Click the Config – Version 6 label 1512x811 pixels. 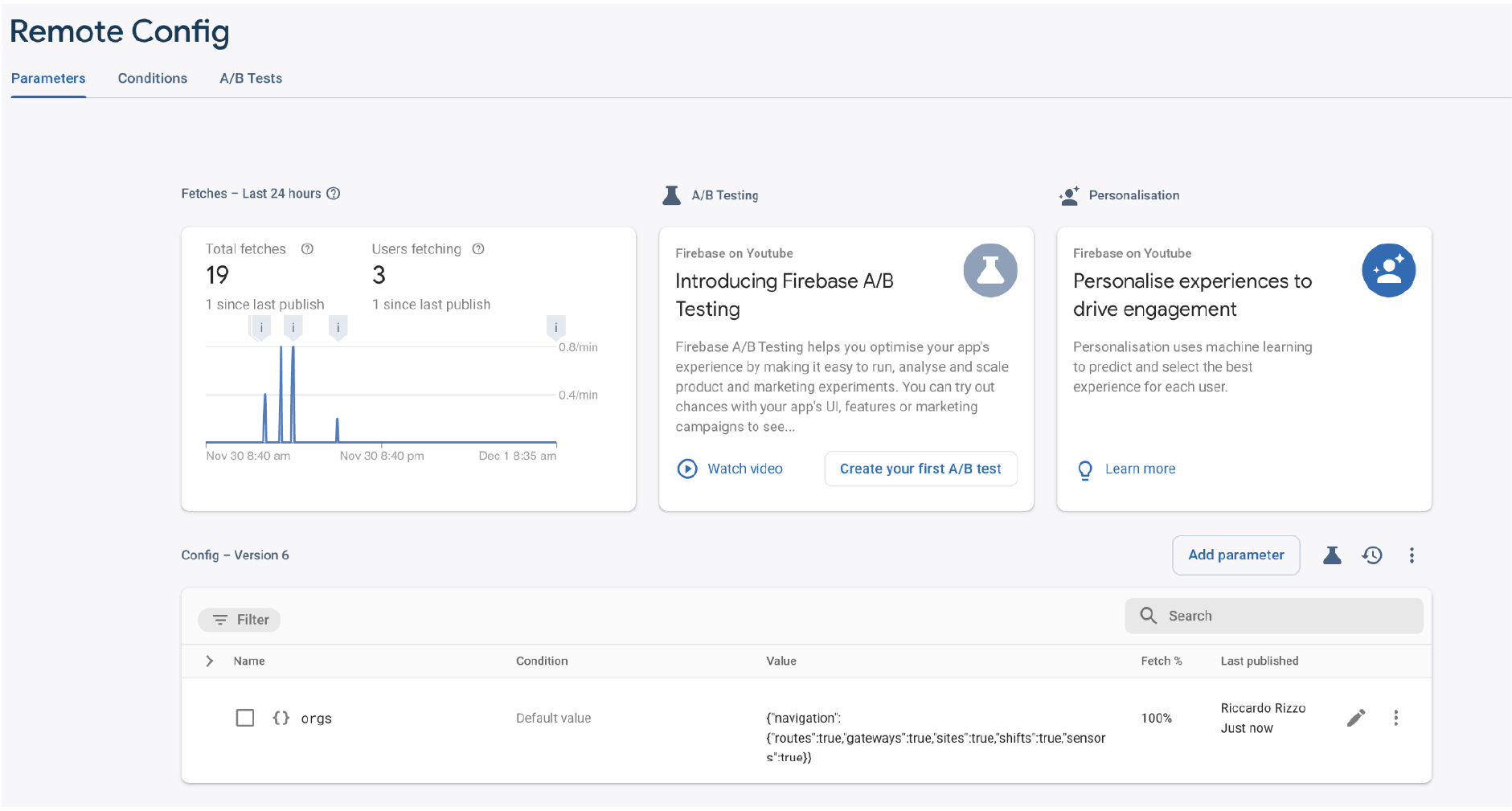tap(235, 555)
